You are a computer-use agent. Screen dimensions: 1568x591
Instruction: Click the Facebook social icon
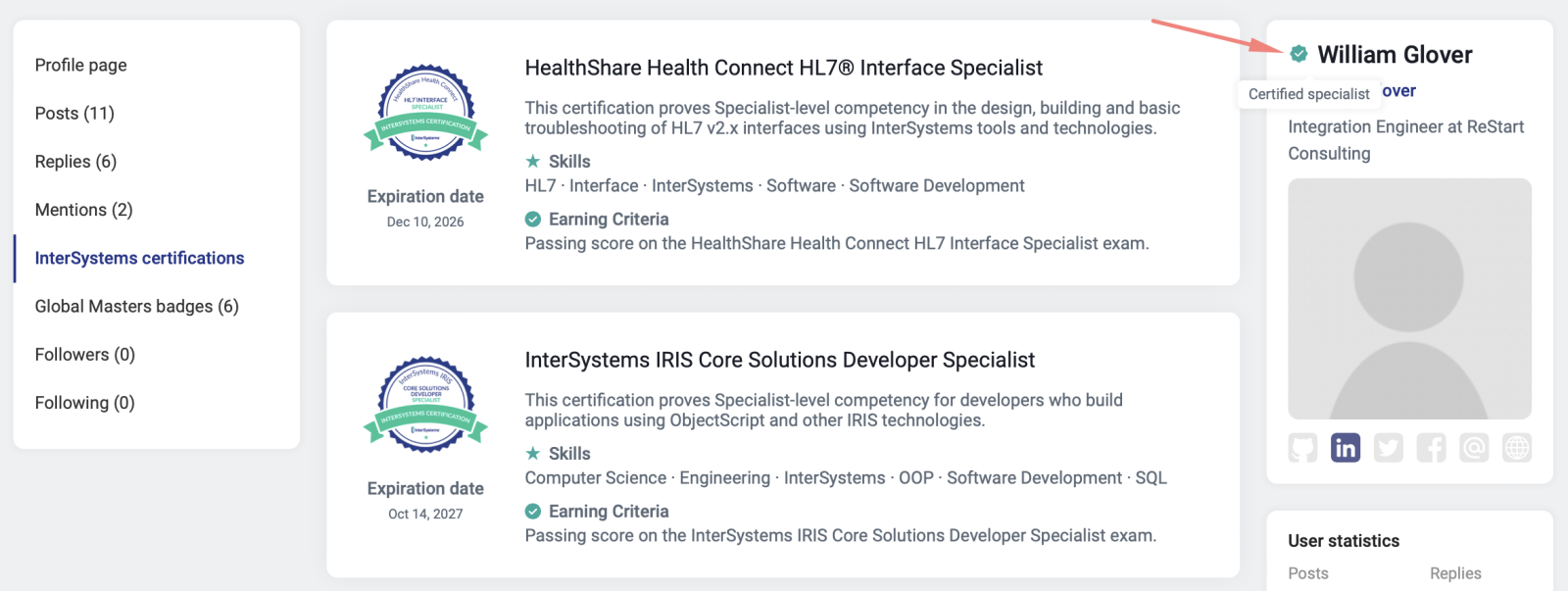pos(1431,448)
